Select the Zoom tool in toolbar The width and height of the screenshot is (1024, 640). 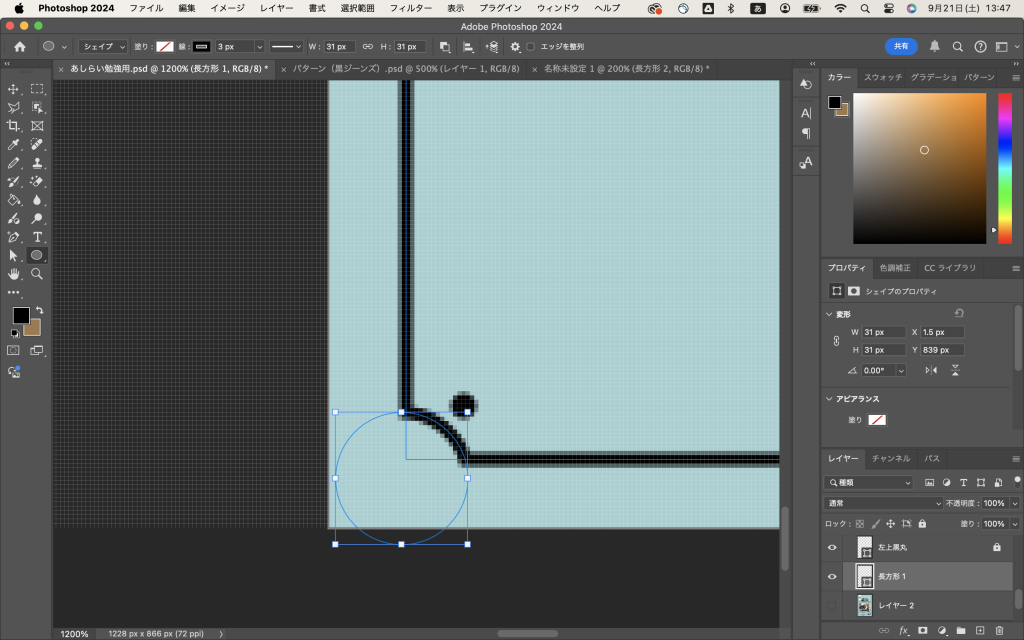coord(37,273)
